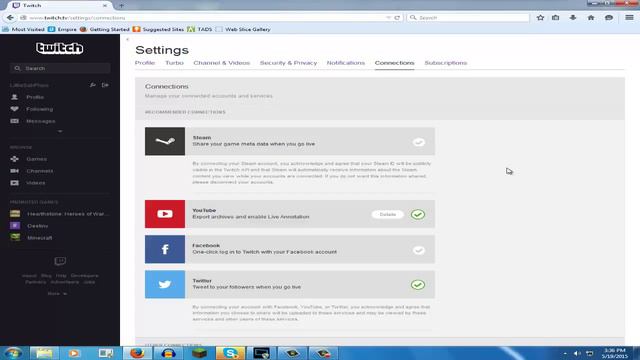Screen dimensions: 640x360
Task: Switch to the Turbo tab
Action: coord(174,63)
